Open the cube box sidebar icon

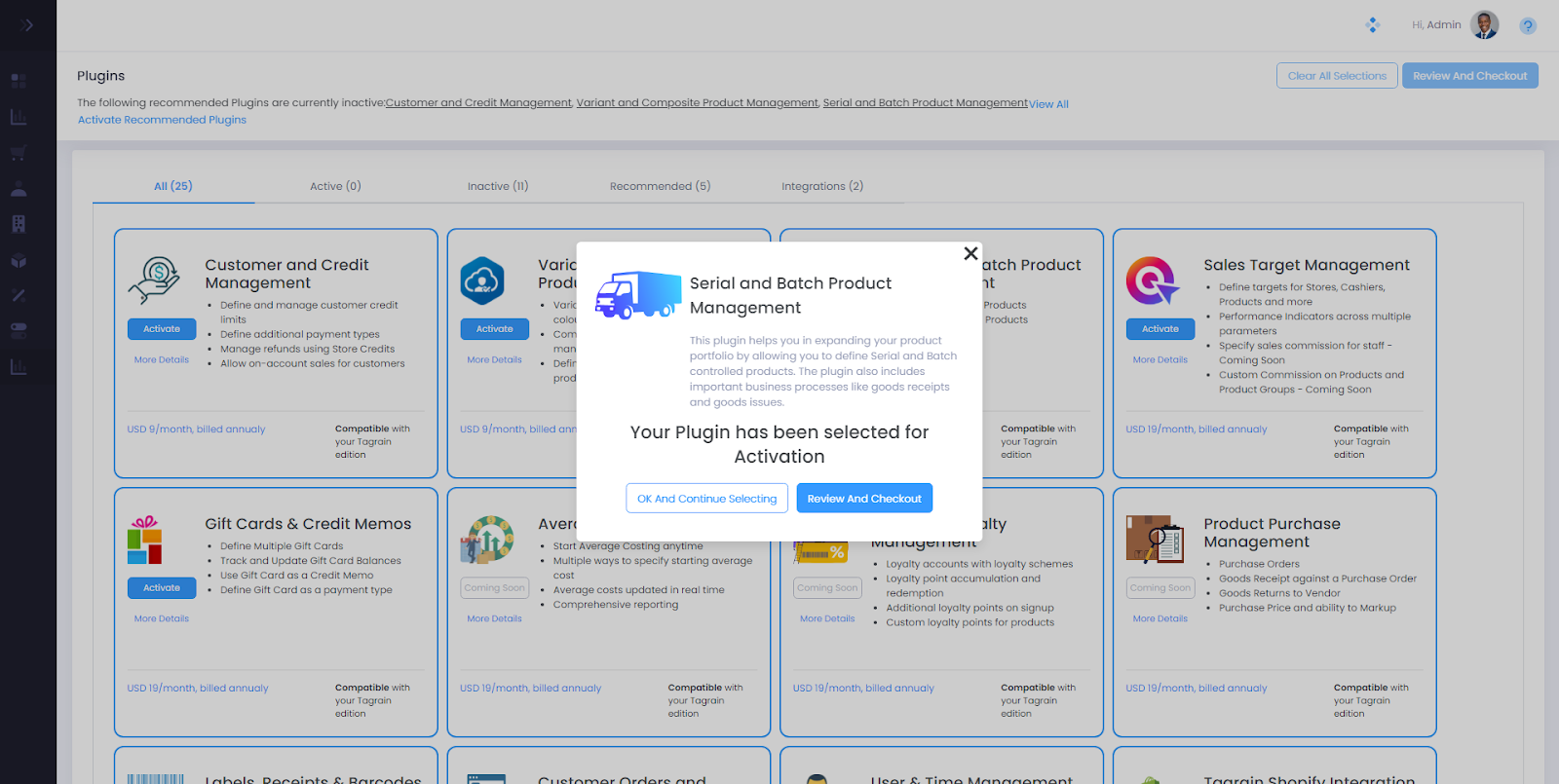pos(19,260)
